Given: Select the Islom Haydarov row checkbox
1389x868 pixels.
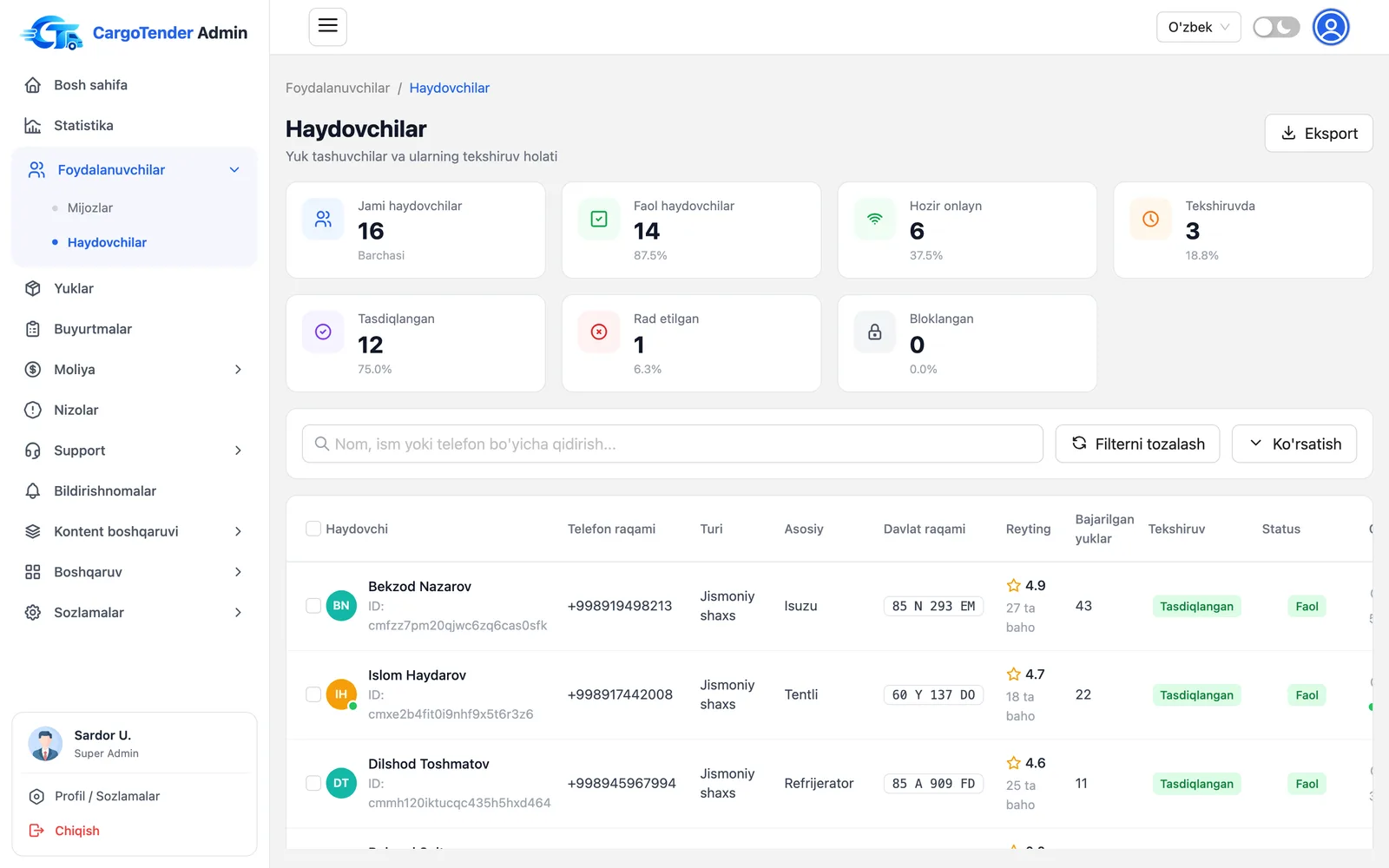Looking at the screenshot, I should (x=313, y=694).
